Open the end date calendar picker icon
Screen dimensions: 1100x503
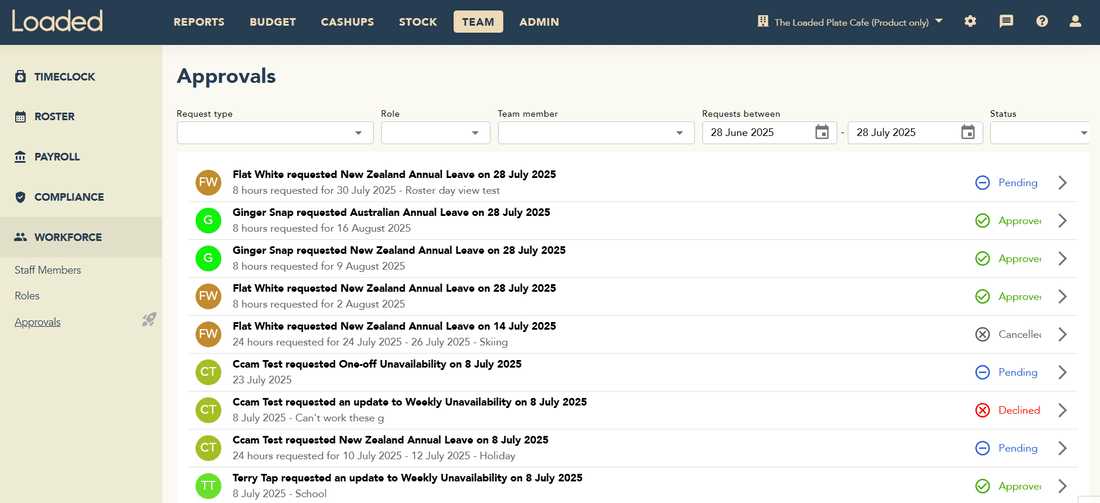click(x=968, y=132)
